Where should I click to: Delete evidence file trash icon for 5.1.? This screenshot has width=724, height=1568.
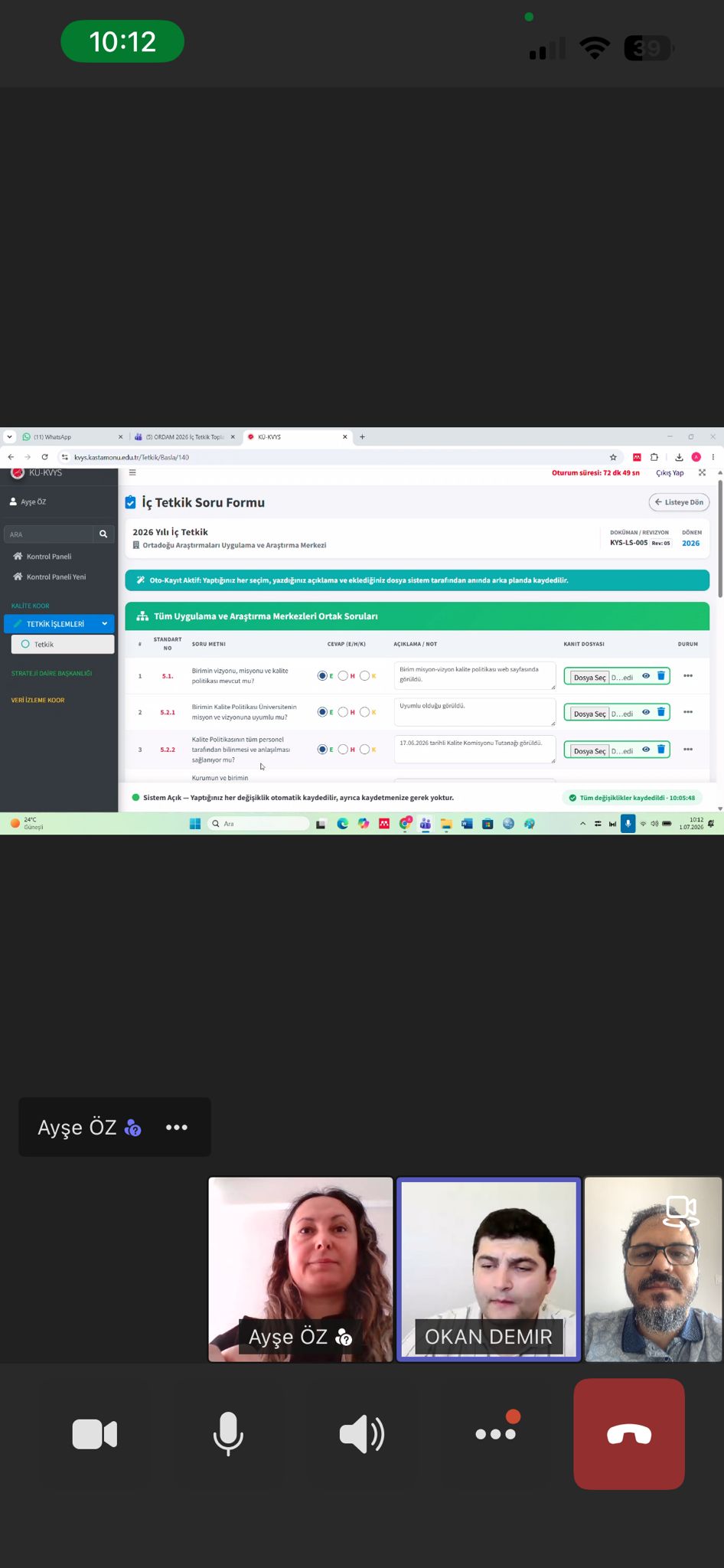(661, 676)
